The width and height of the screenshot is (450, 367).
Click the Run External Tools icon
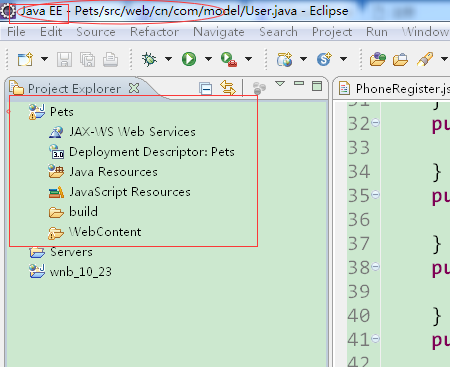pos(229,59)
